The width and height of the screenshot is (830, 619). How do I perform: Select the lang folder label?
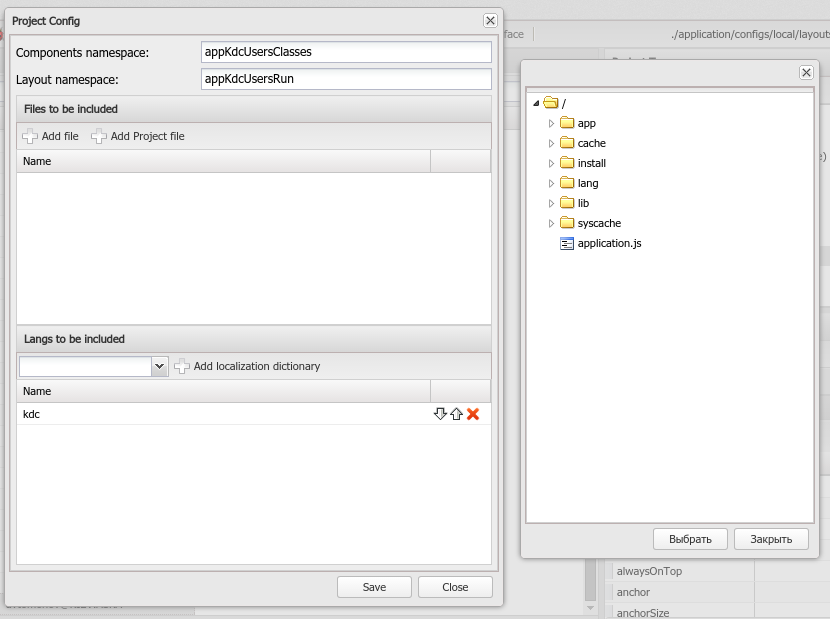588,183
